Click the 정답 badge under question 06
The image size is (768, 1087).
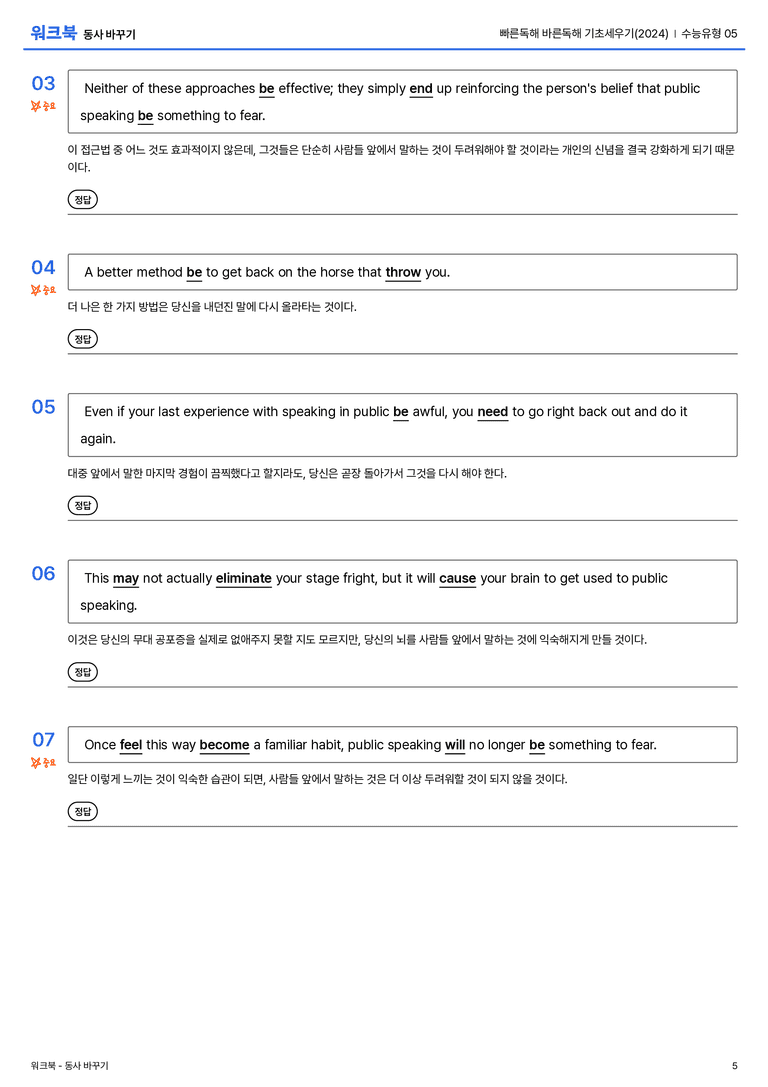coord(82,672)
